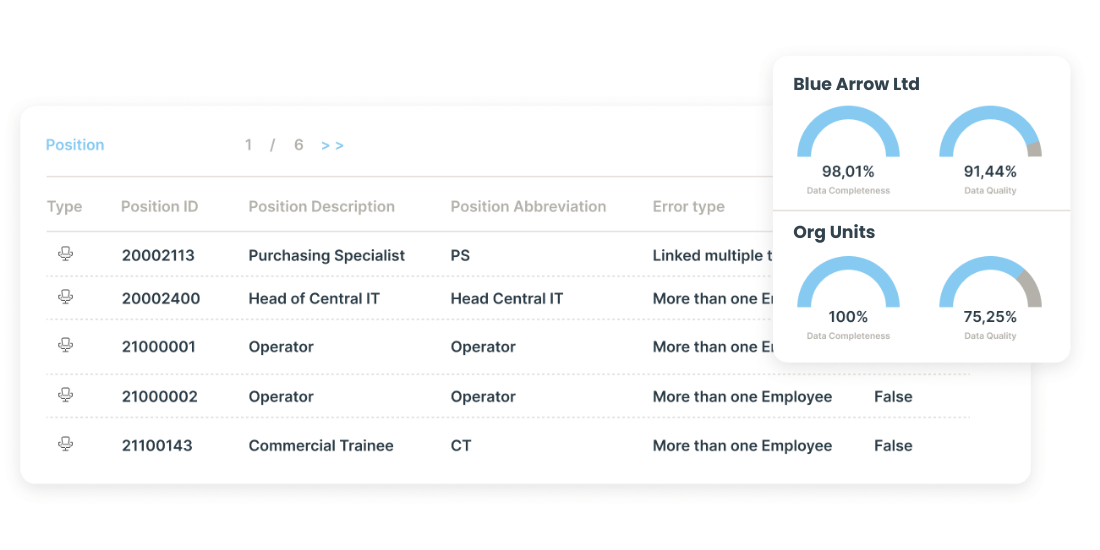Sort by Position Description column header
Image resolution: width=1100 pixels, height=550 pixels.
(x=321, y=207)
